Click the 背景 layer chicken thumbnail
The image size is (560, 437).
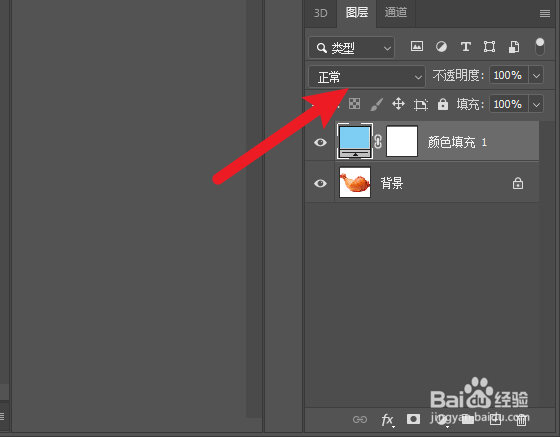point(355,182)
